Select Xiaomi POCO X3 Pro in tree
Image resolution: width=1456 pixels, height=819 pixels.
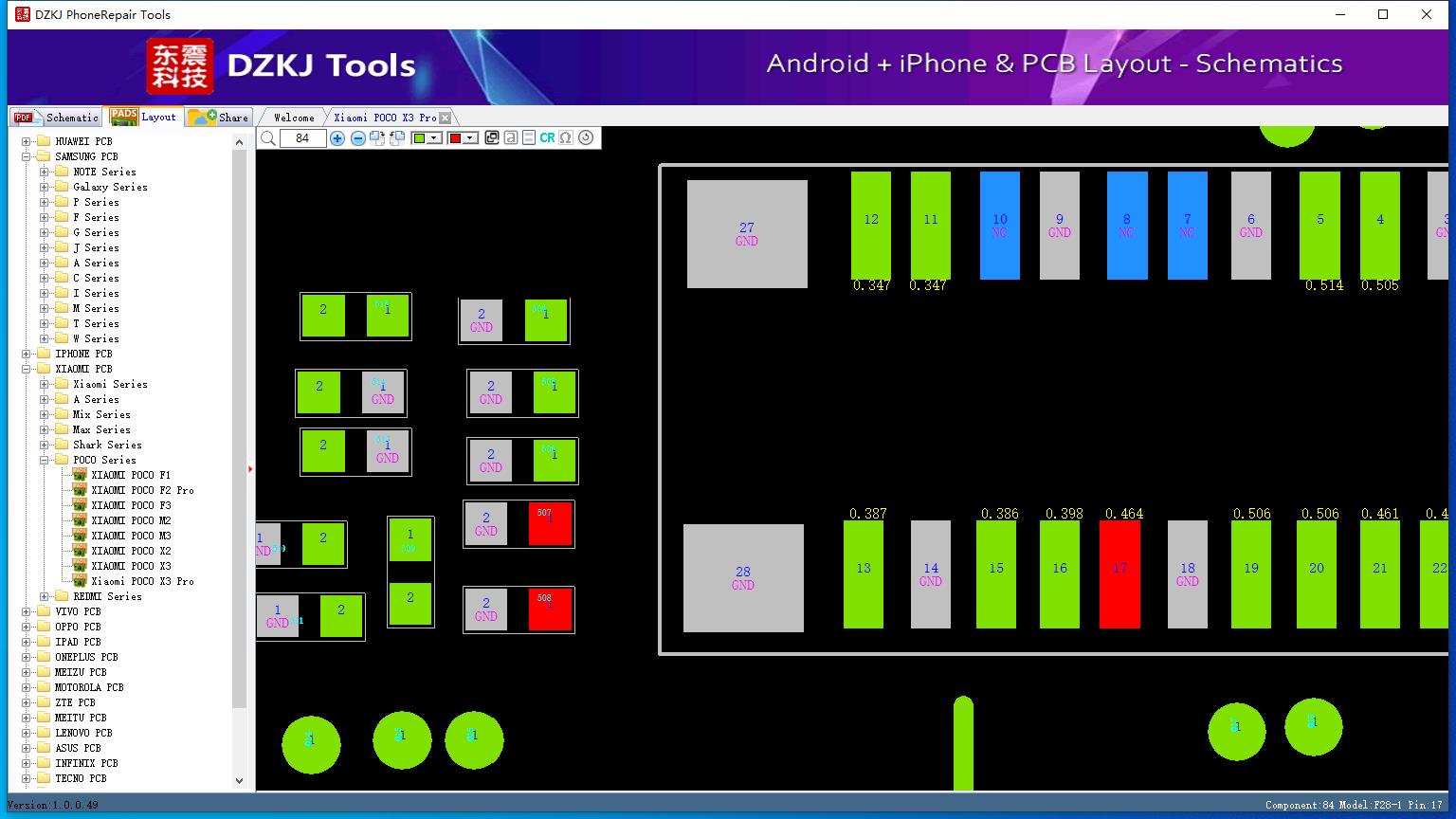142,581
